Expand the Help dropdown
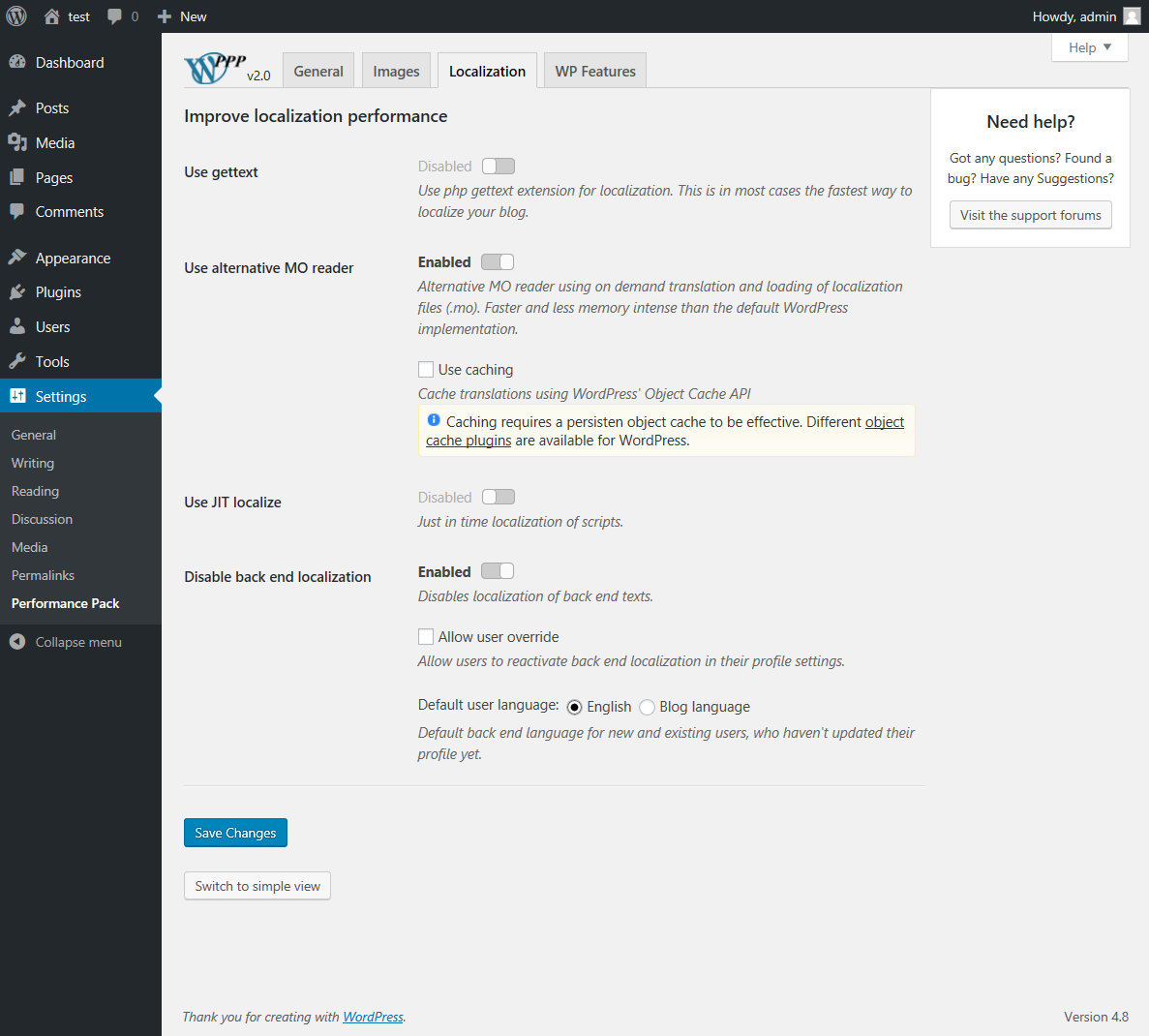This screenshot has height=1036, width=1149. (x=1090, y=47)
